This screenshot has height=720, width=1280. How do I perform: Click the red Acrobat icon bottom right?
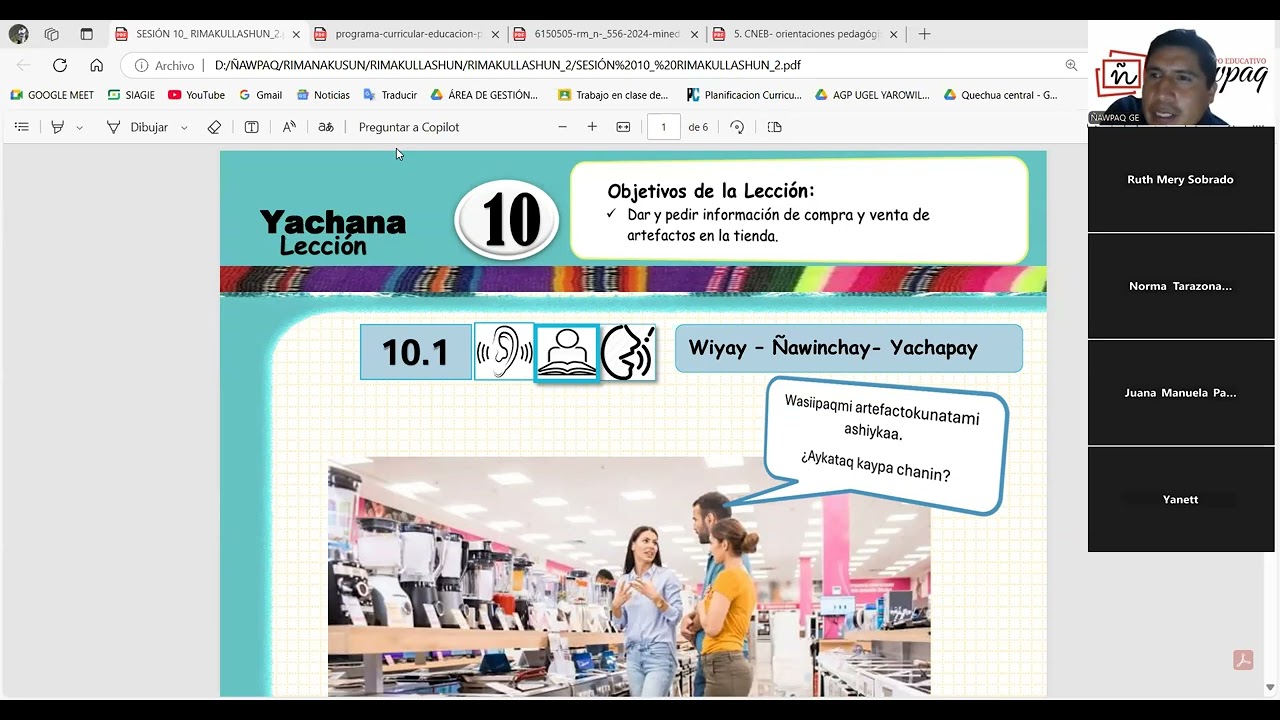(x=1243, y=660)
